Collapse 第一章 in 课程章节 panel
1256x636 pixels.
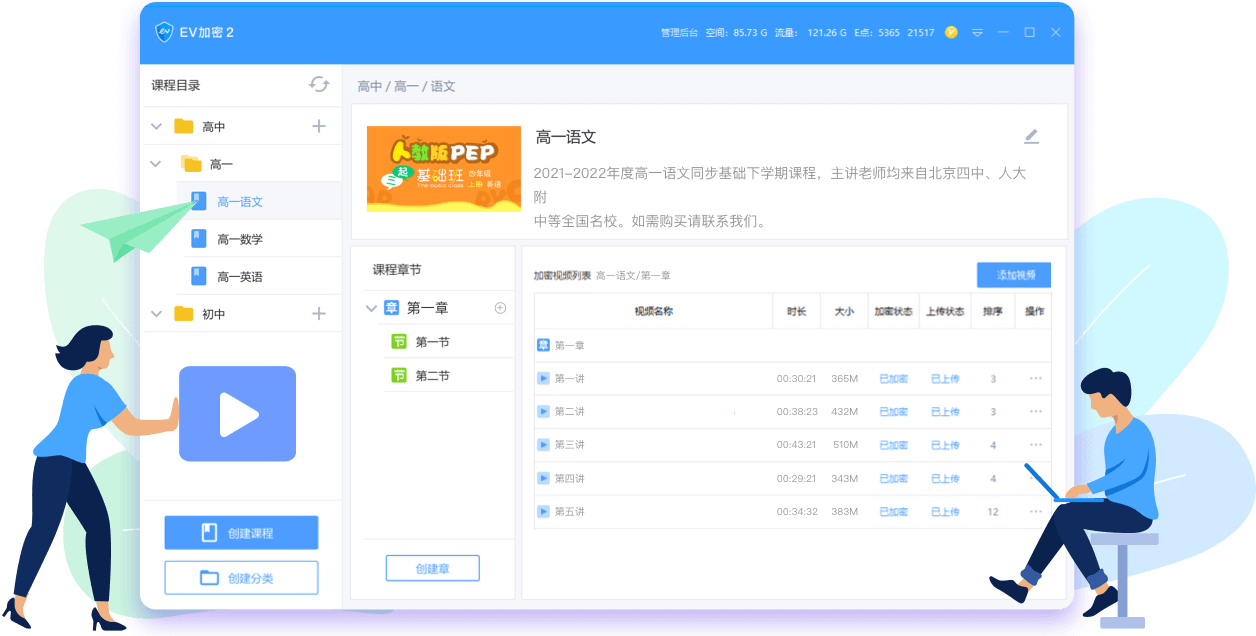370,309
